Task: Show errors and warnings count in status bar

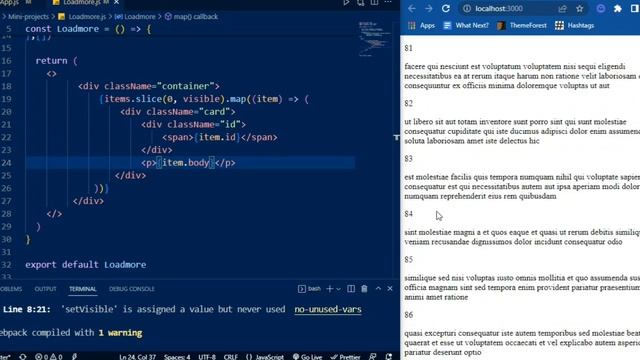Action: point(49,357)
